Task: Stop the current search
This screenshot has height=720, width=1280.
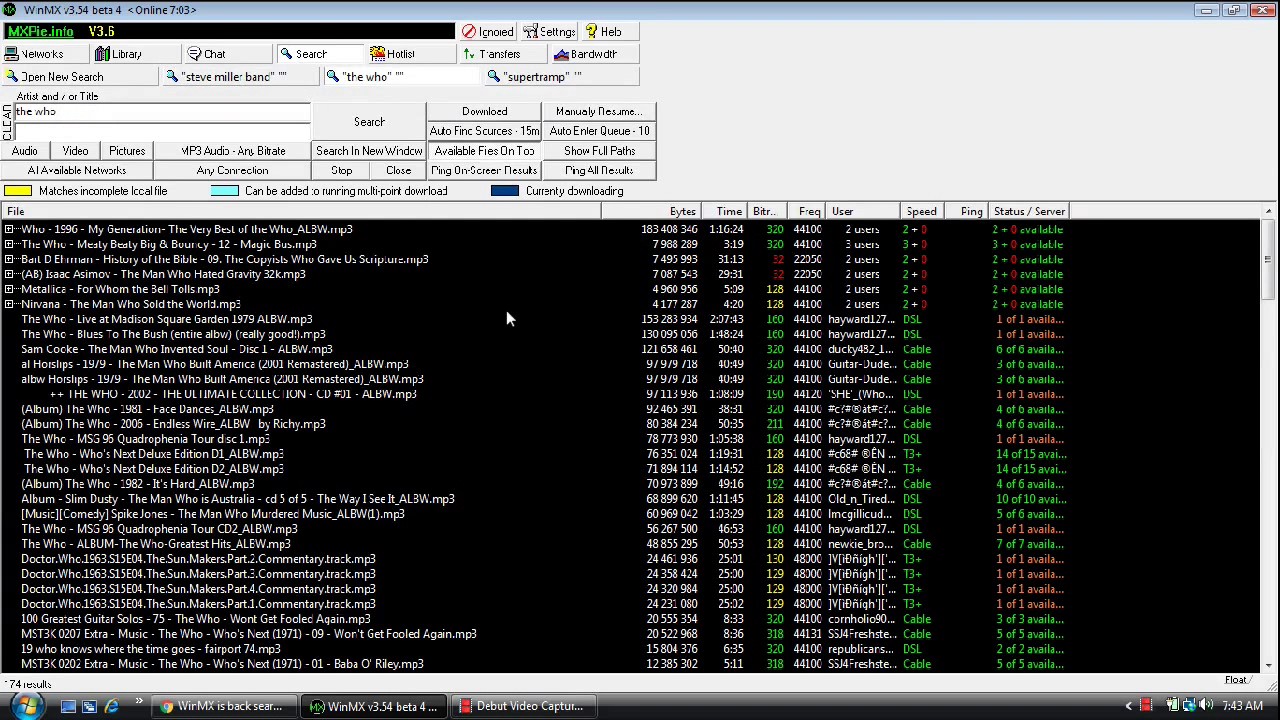Action: (341, 171)
